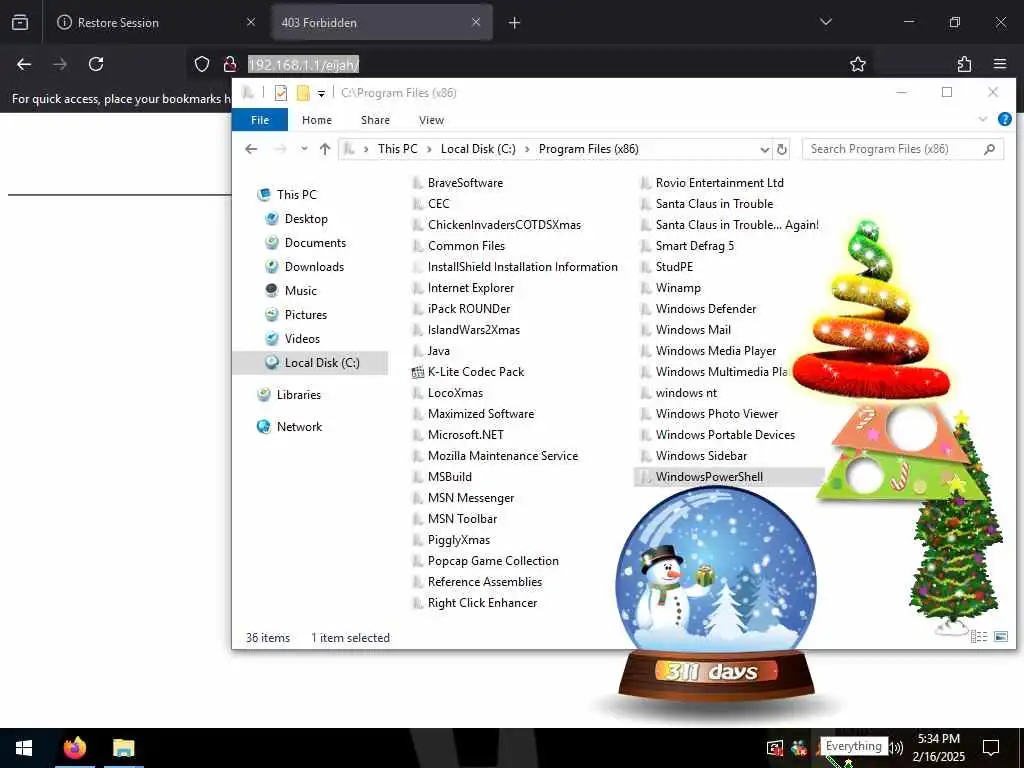Select the Winamp folder

678,288
